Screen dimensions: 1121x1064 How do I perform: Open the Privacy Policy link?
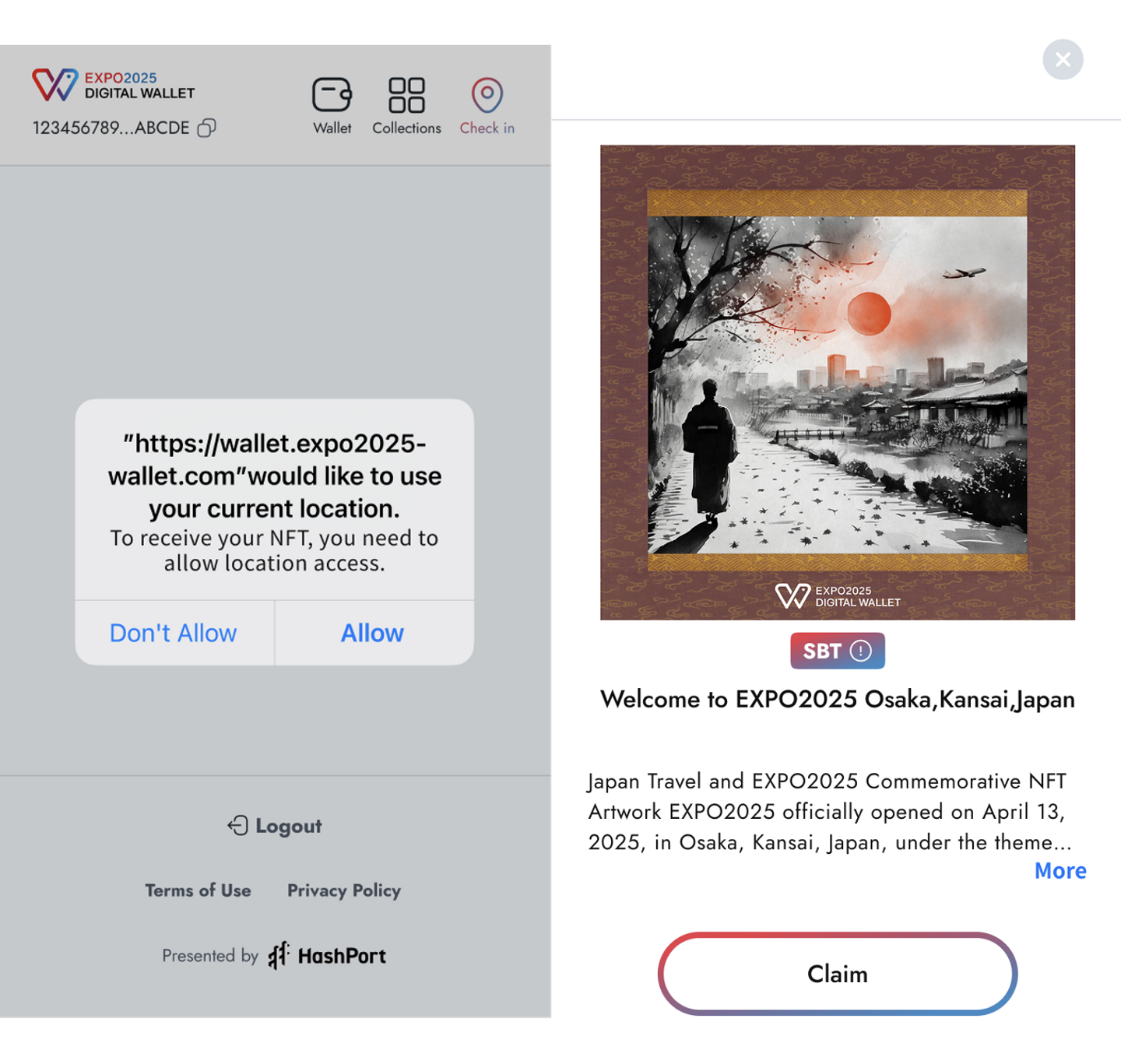pos(344,890)
